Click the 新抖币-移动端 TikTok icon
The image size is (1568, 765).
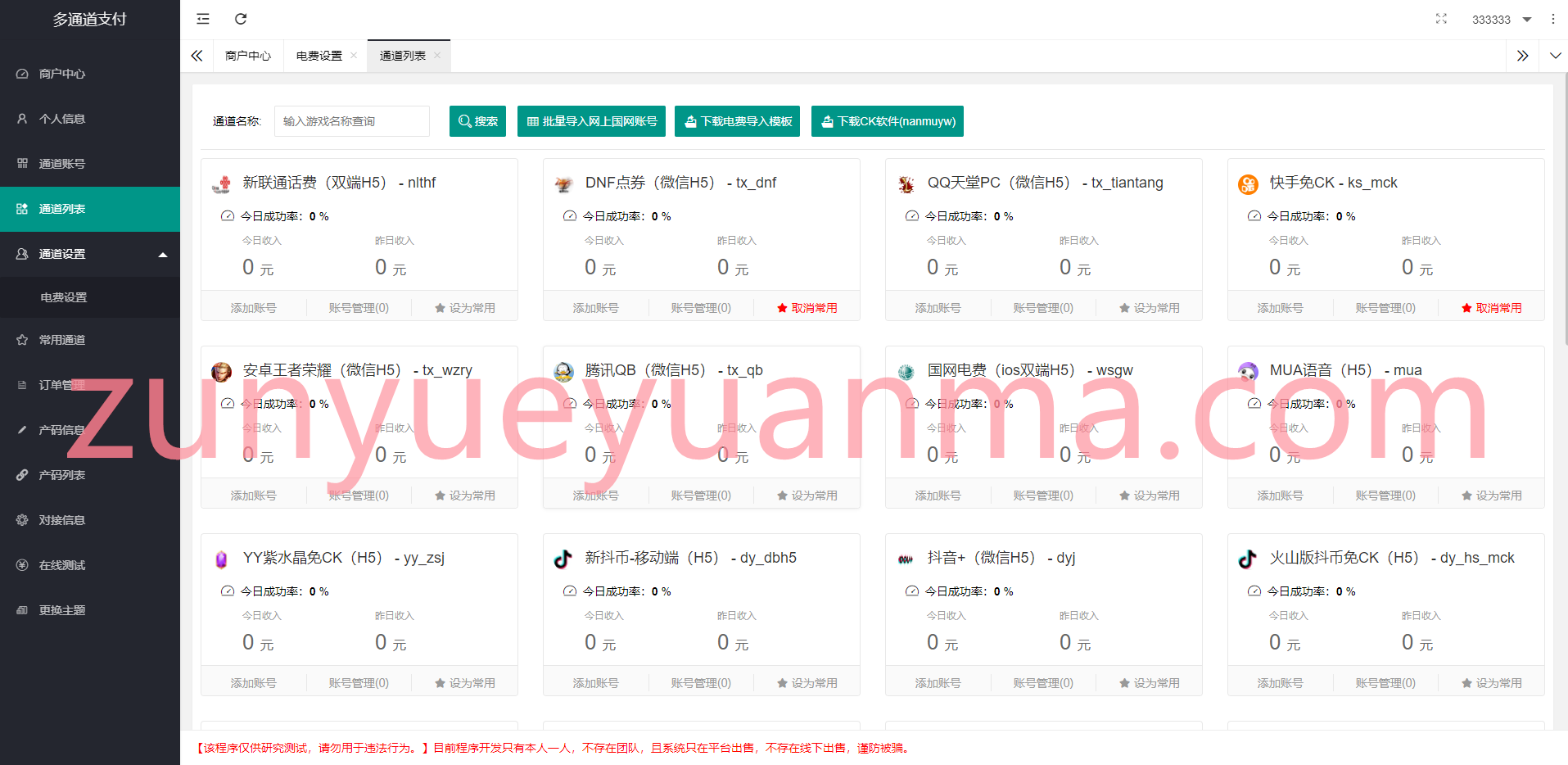564,559
